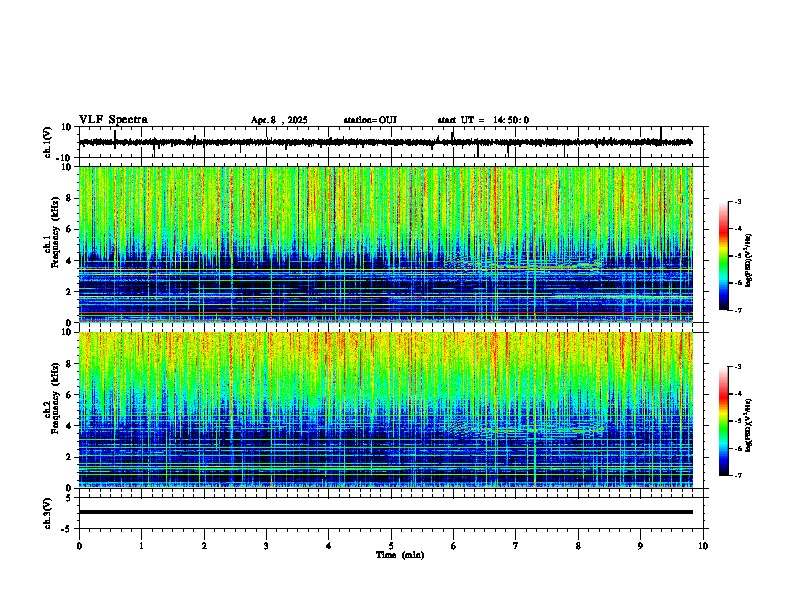Click the 'Time (min)' axis label

(400, 555)
